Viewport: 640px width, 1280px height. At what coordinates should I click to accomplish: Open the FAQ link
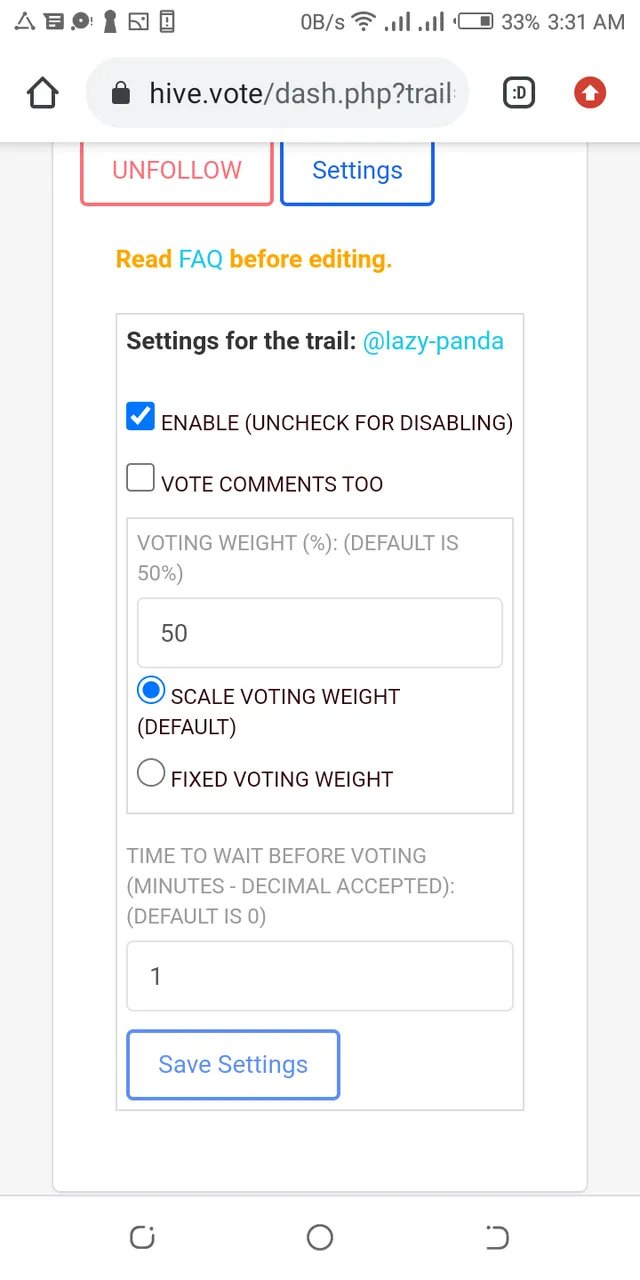coord(200,259)
